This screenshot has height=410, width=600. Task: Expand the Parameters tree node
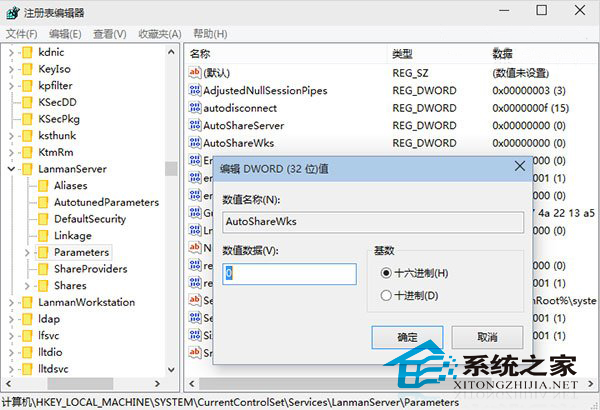pyautogui.click(x=27, y=253)
